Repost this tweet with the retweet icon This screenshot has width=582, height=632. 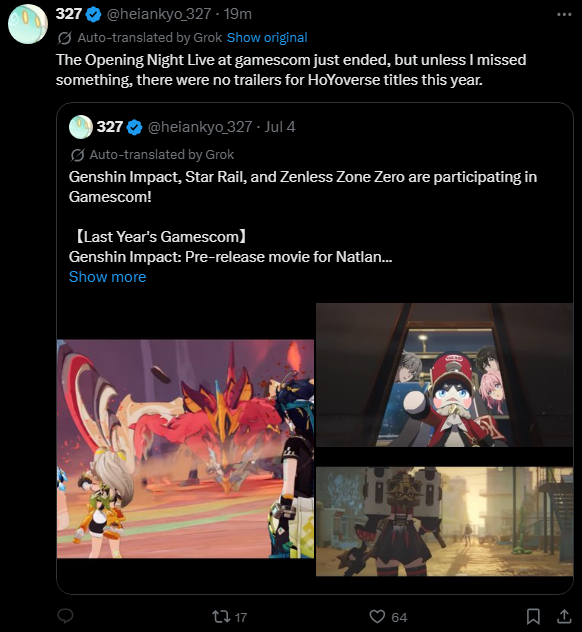[x=221, y=617]
